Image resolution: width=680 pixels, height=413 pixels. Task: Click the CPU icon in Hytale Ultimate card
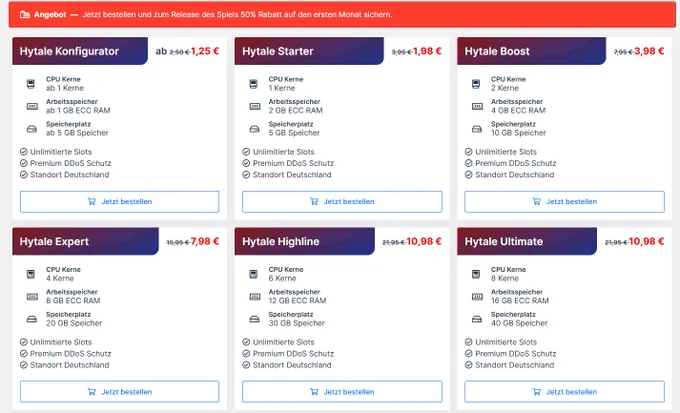(476, 274)
